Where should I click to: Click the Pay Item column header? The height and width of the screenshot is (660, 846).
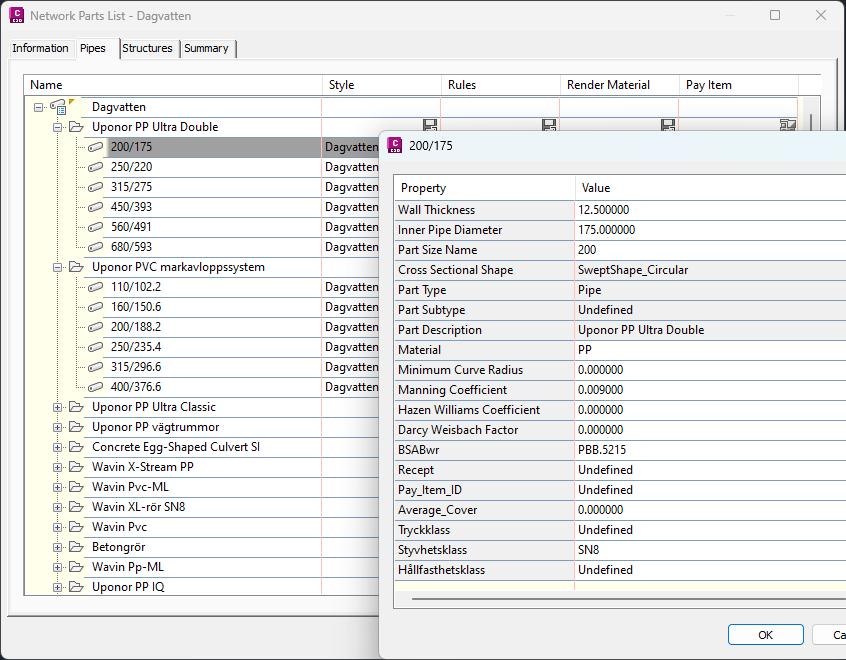739,85
